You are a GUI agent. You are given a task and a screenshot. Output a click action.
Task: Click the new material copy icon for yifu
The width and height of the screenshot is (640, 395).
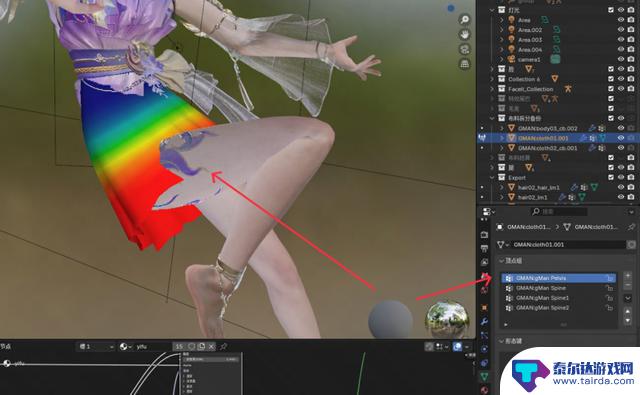click(x=201, y=346)
